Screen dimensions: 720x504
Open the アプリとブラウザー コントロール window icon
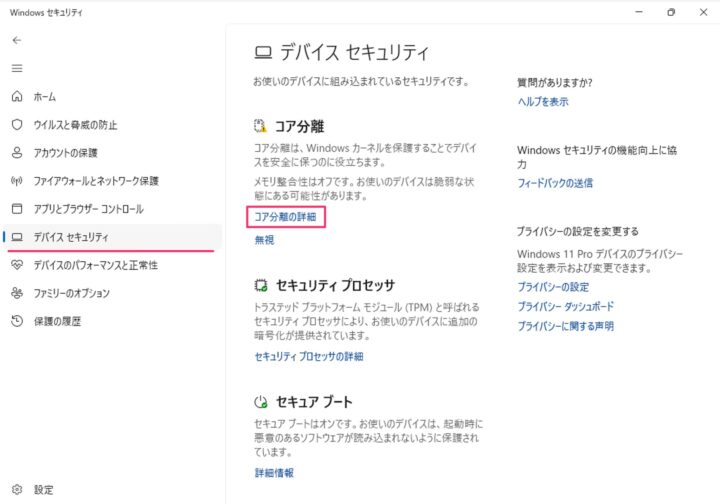coord(17,209)
